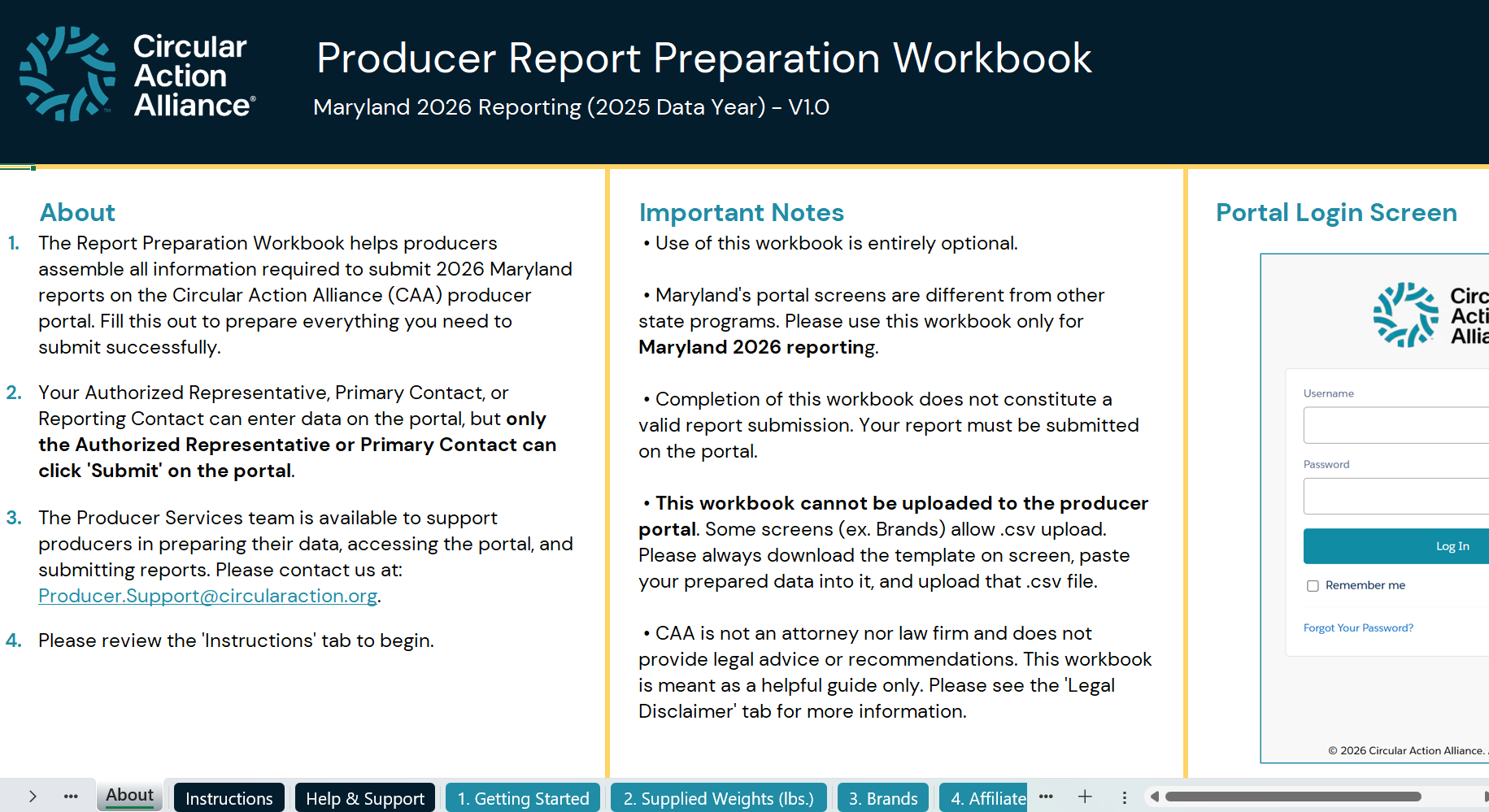The image size is (1489, 812).
Task: Select the Portal Login Screen heading
Action: pos(1336,212)
